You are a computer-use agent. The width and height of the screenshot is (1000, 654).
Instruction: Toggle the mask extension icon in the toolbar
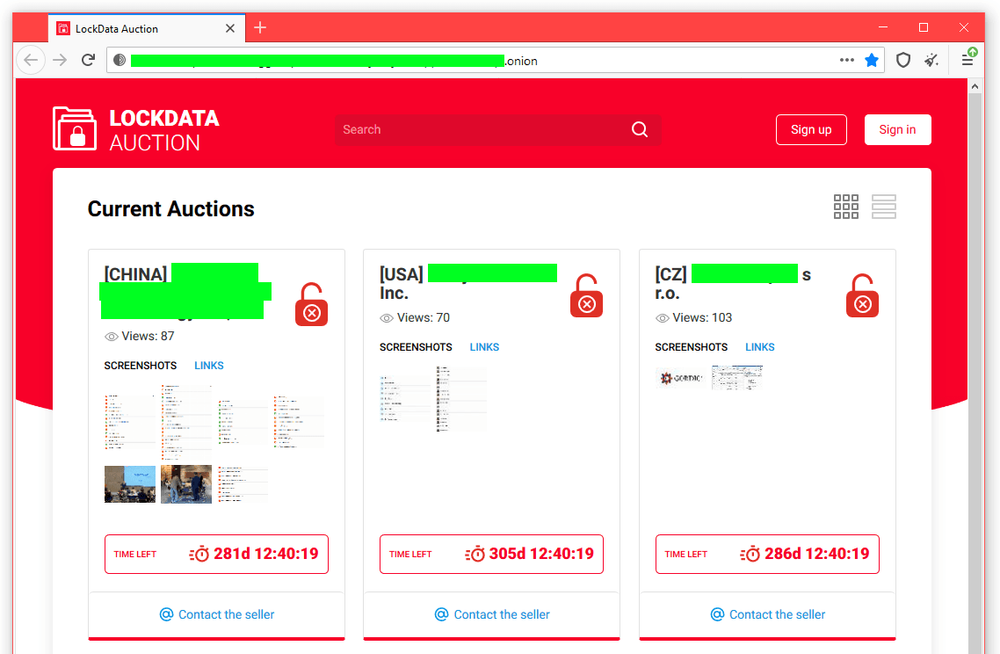(x=931, y=60)
